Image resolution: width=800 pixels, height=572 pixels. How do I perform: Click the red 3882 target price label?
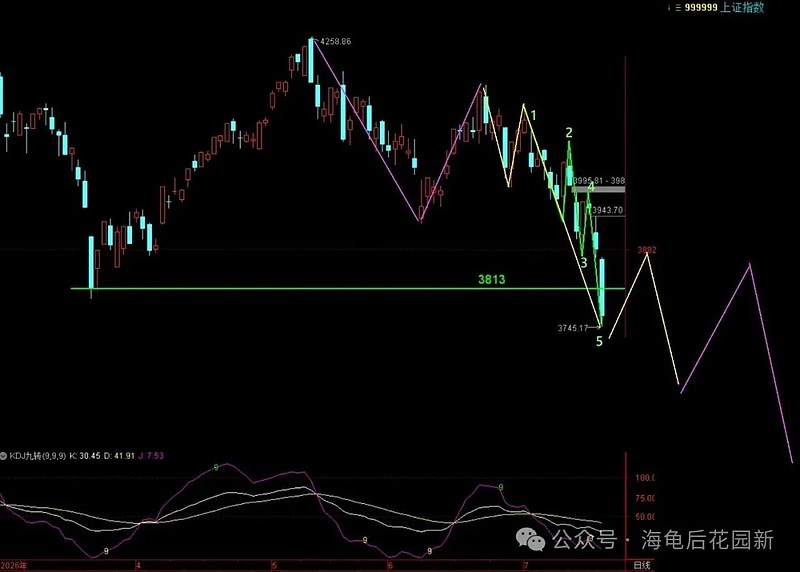[647, 250]
